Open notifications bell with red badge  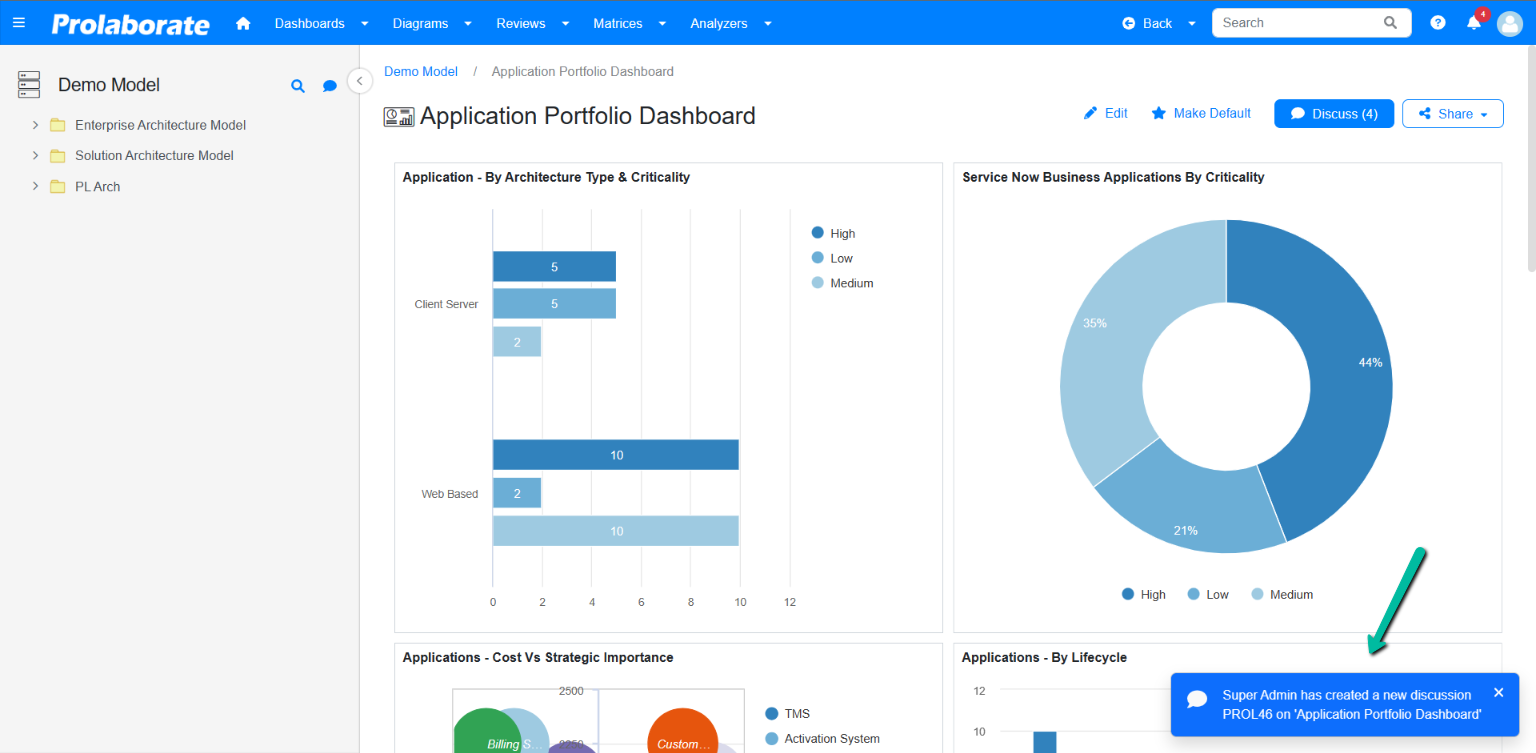[x=1476, y=21]
